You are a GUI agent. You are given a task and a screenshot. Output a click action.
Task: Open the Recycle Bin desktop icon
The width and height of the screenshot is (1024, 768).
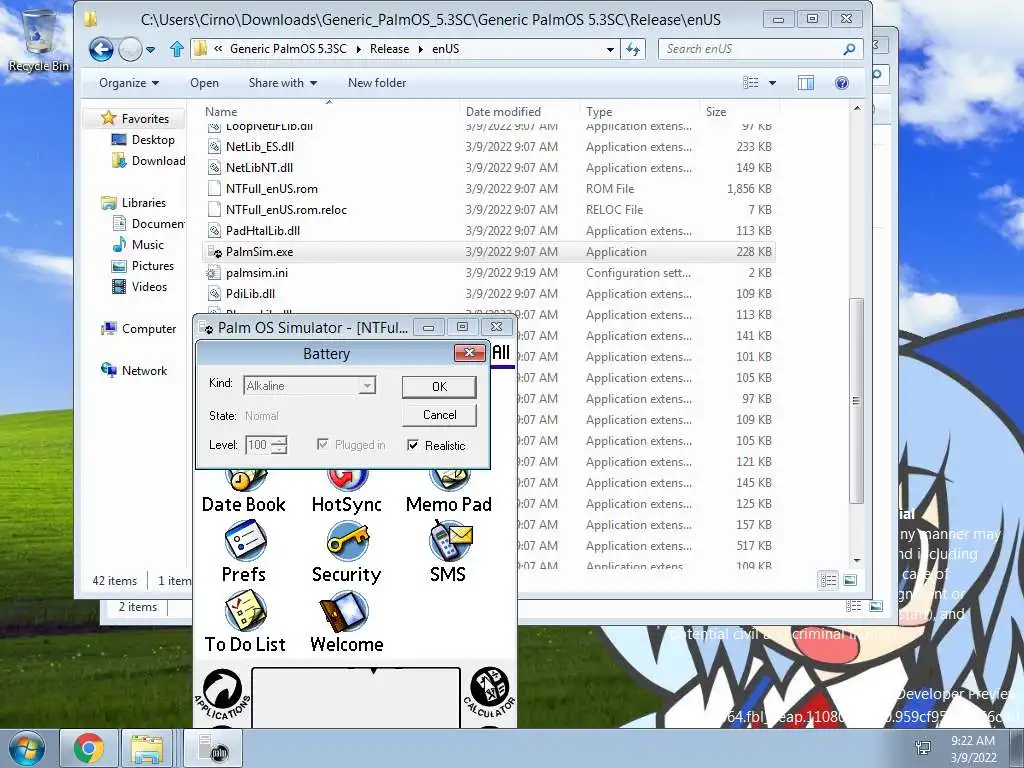pyautogui.click(x=39, y=39)
